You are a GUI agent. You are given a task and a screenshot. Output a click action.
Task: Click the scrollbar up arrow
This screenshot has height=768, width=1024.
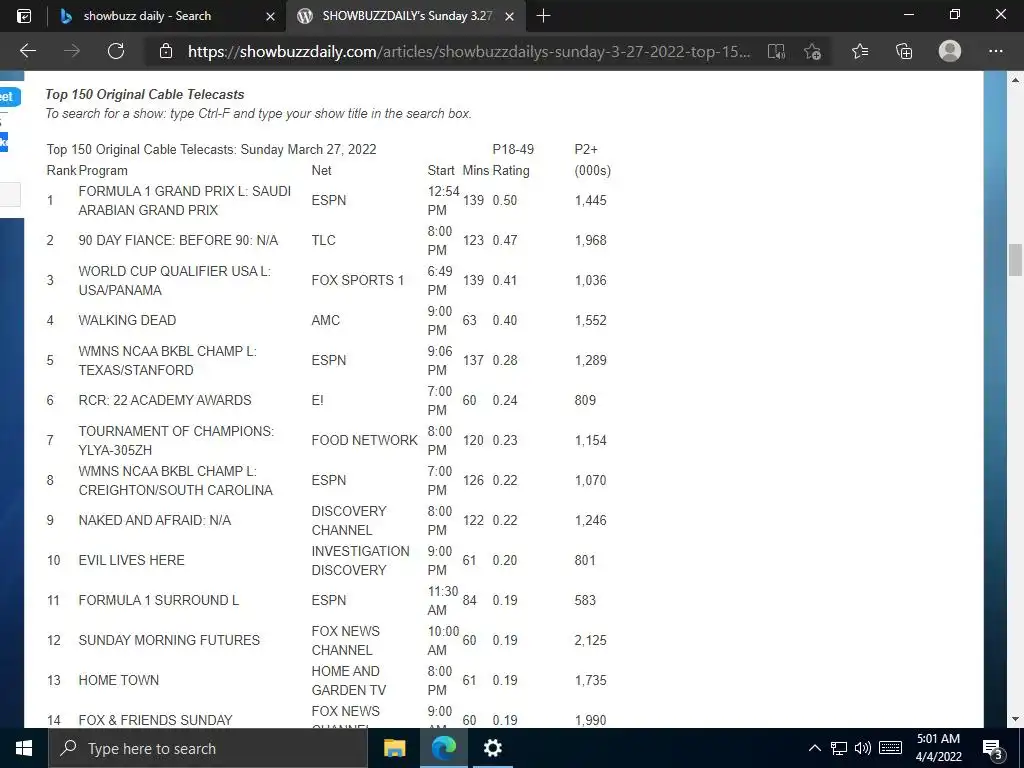[1015, 80]
